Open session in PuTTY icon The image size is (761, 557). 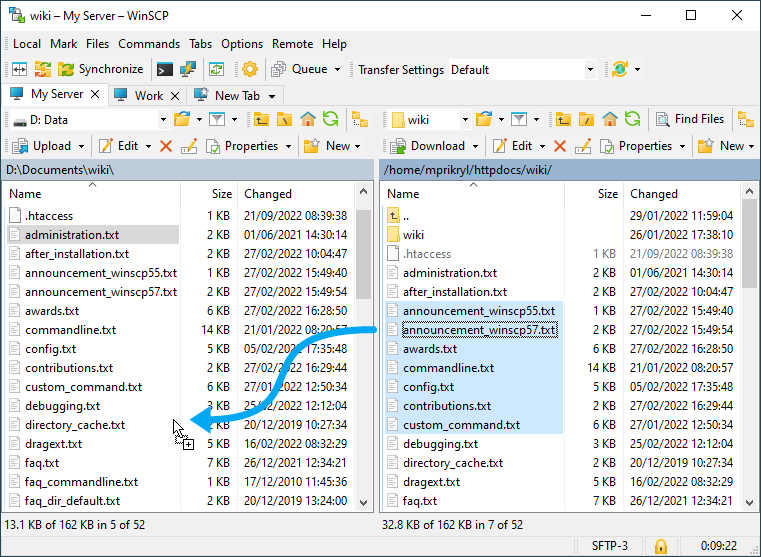pyautogui.click(x=187, y=69)
